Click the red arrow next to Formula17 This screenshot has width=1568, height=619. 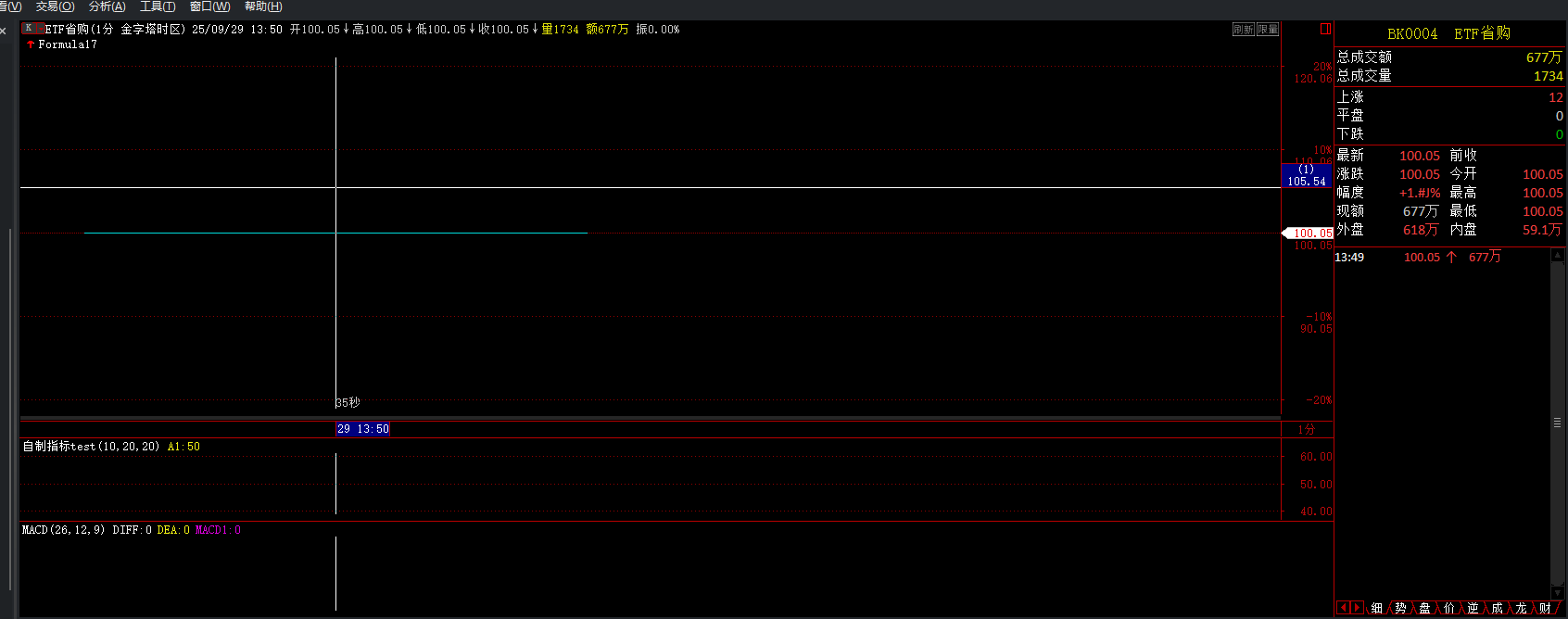pos(31,44)
